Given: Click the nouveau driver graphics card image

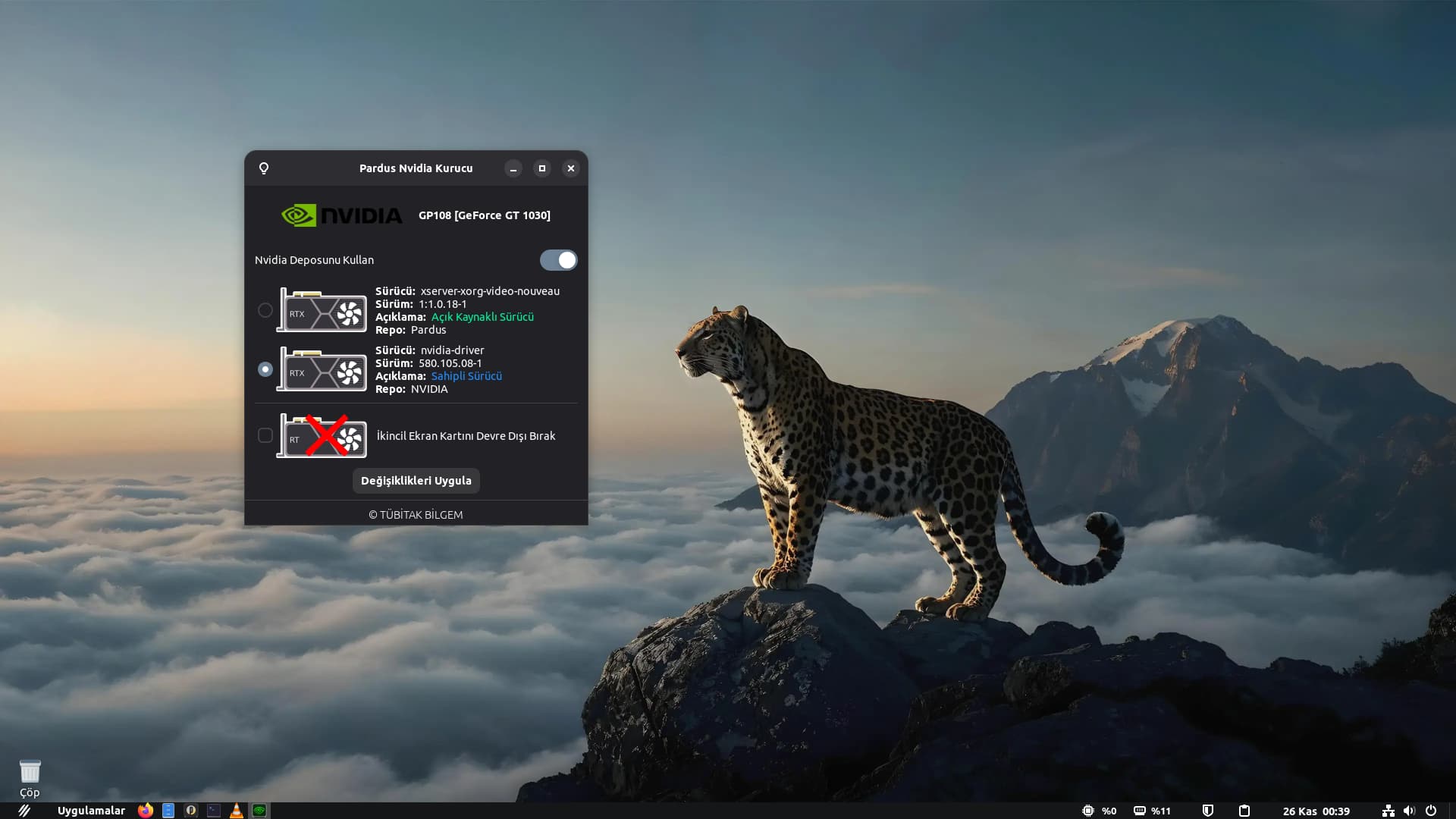Looking at the screenshot, I should click(x=322, y=310).
